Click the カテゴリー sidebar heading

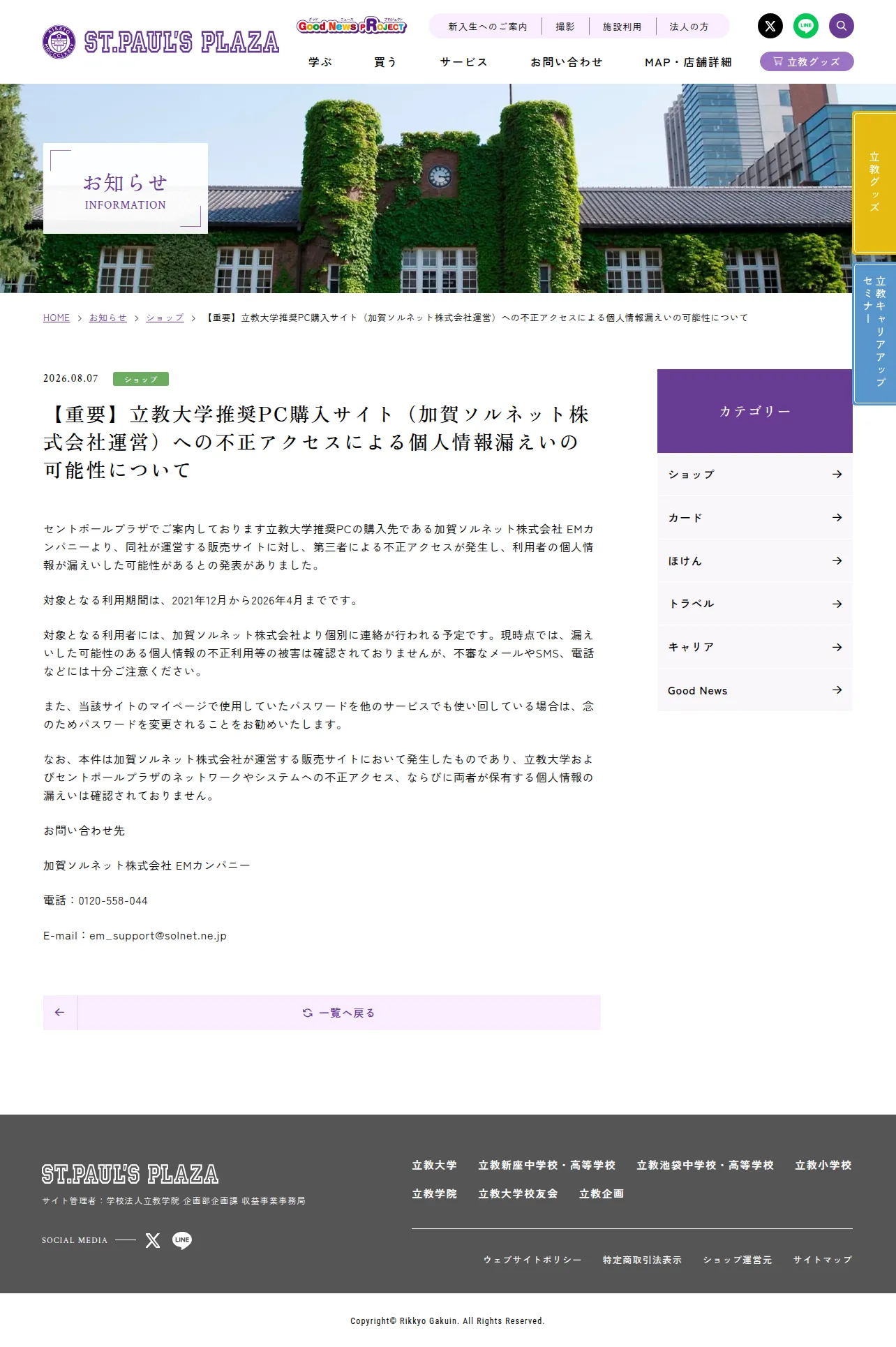click(x=755, y=412)
